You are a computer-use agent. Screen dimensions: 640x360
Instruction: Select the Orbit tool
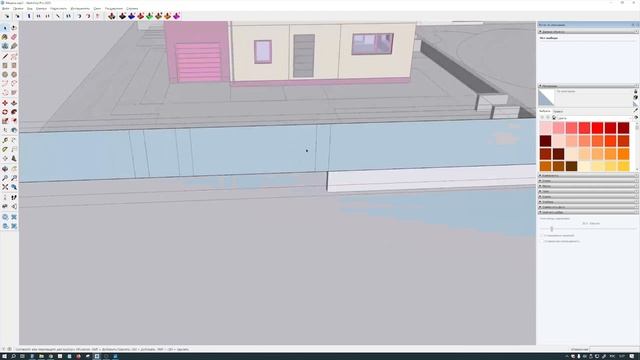pos(5,169)
